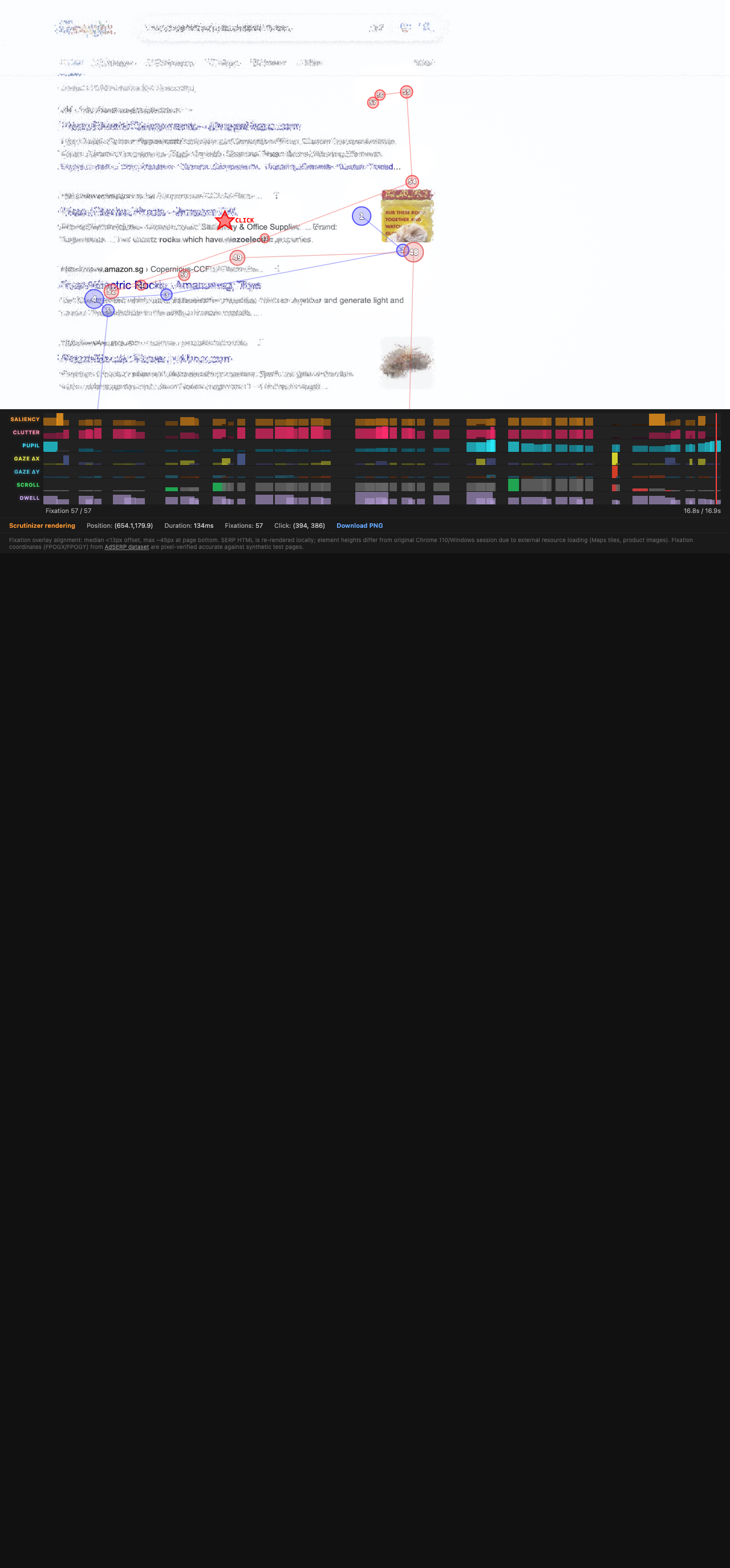Click the large orange saliency bar near timeline end

pos(656,419)
